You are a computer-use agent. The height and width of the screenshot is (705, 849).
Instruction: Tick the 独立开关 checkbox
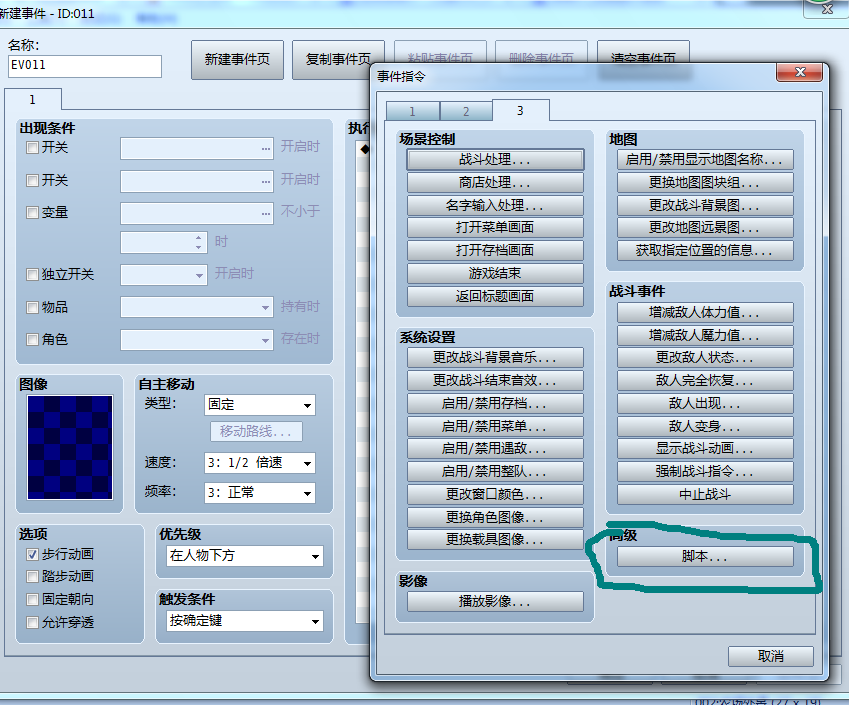point(32,275)
